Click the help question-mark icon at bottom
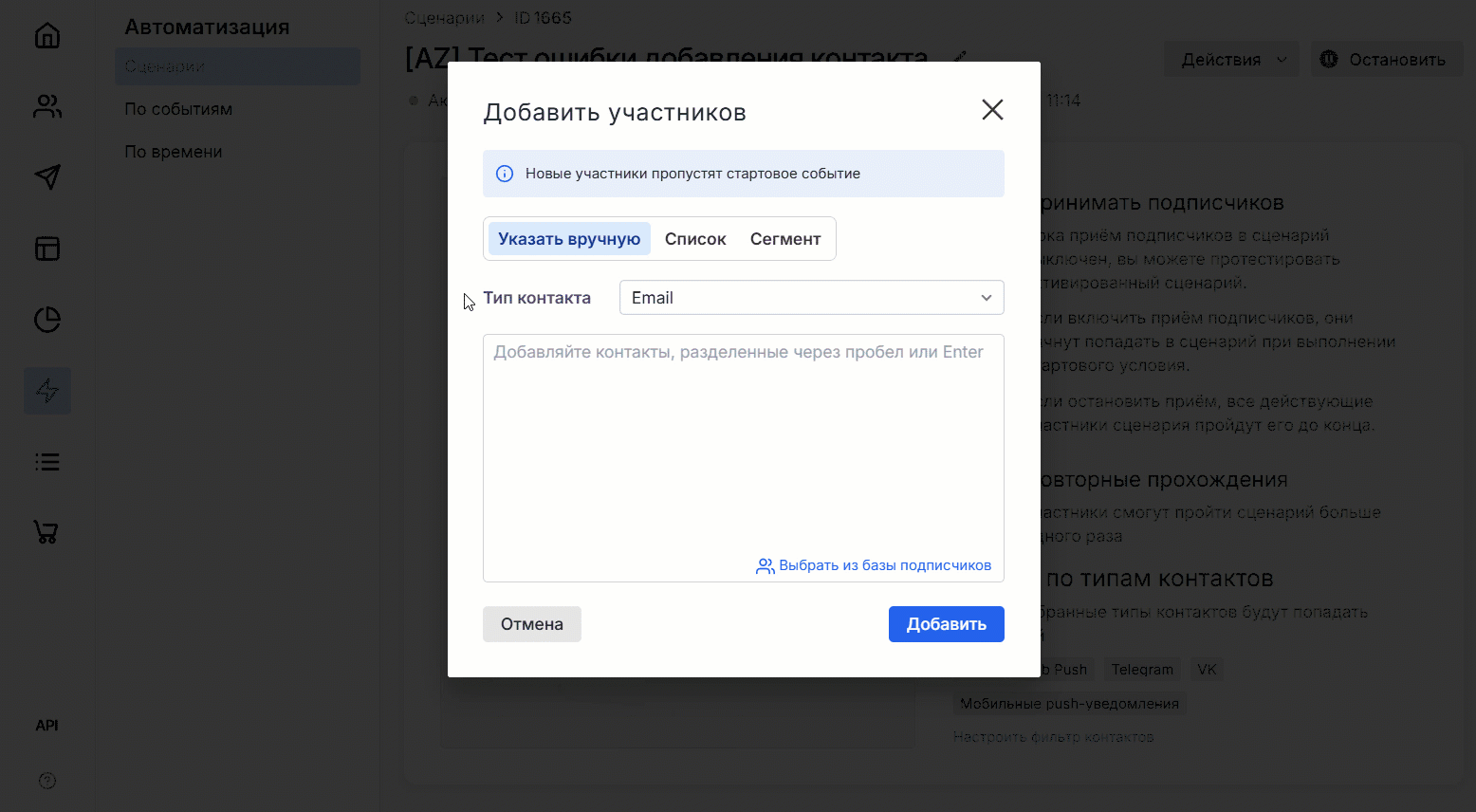 click(46, 781)
